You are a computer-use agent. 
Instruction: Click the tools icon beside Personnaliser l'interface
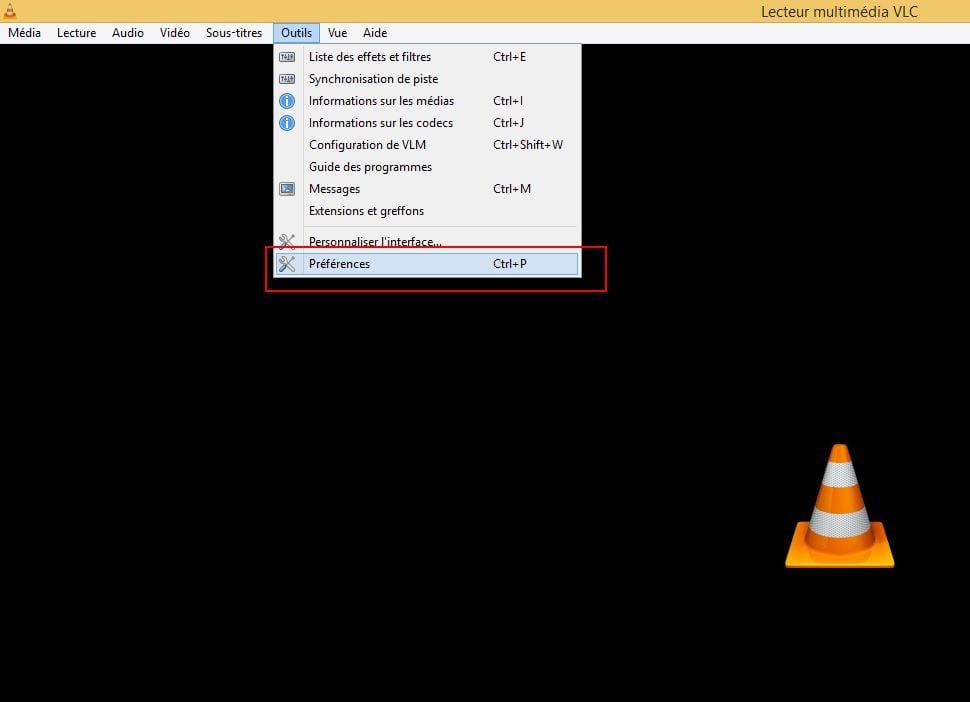[x=287, y=241]
